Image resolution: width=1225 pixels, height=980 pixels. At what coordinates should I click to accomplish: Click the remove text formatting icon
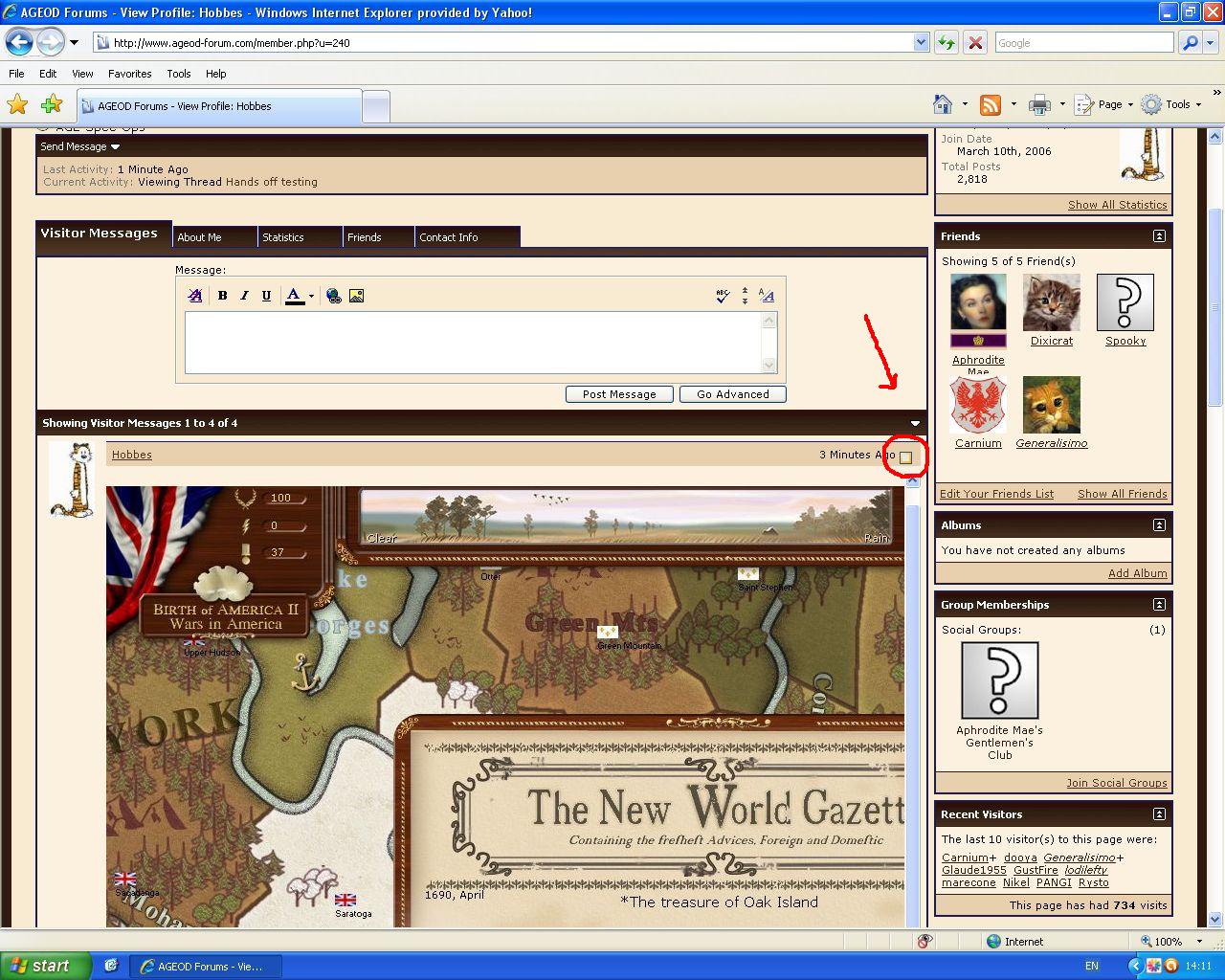tap(195, 296)
